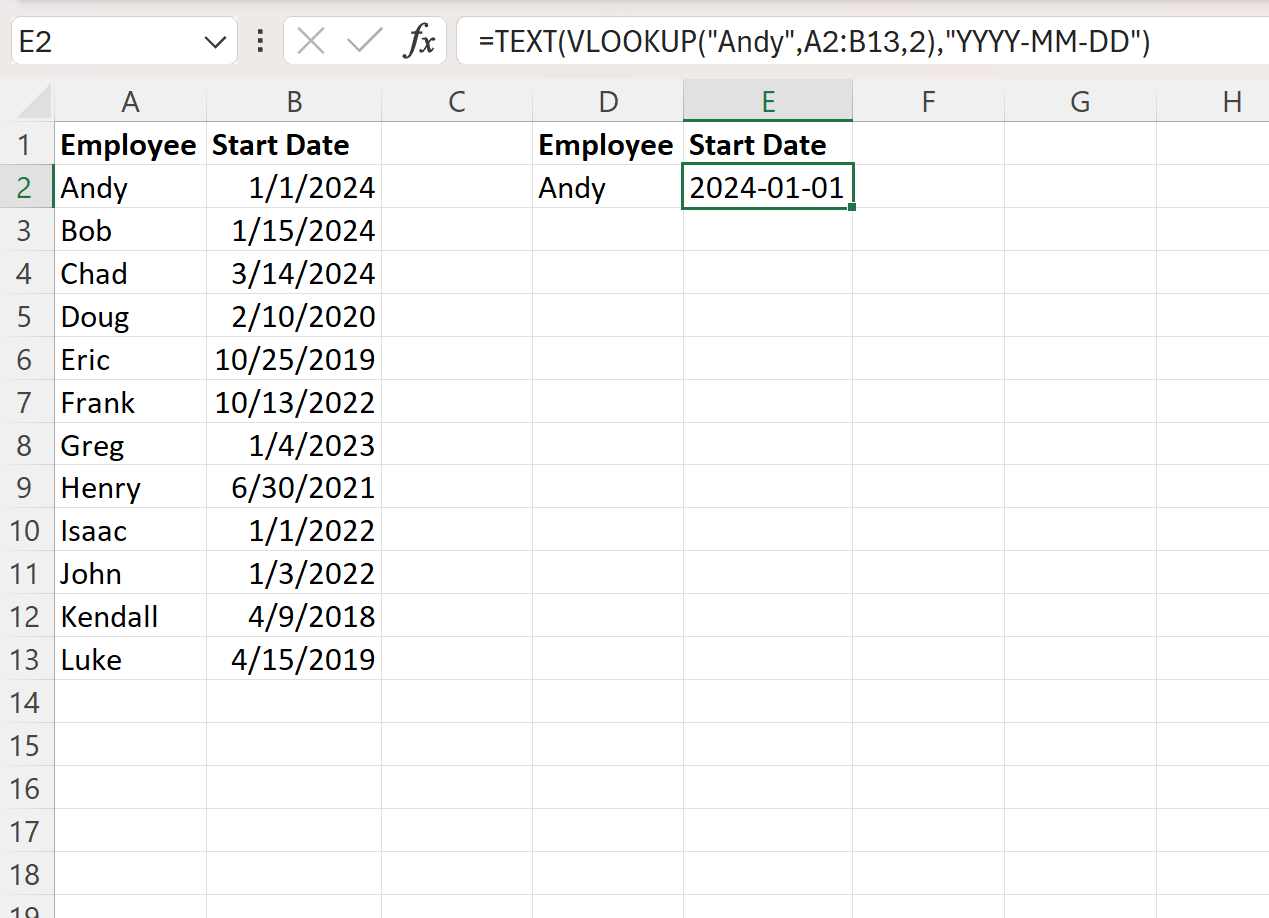This screenshot has width=1269, height=918.
Task: Select row 2 header
Action: [x=27, y=188]
